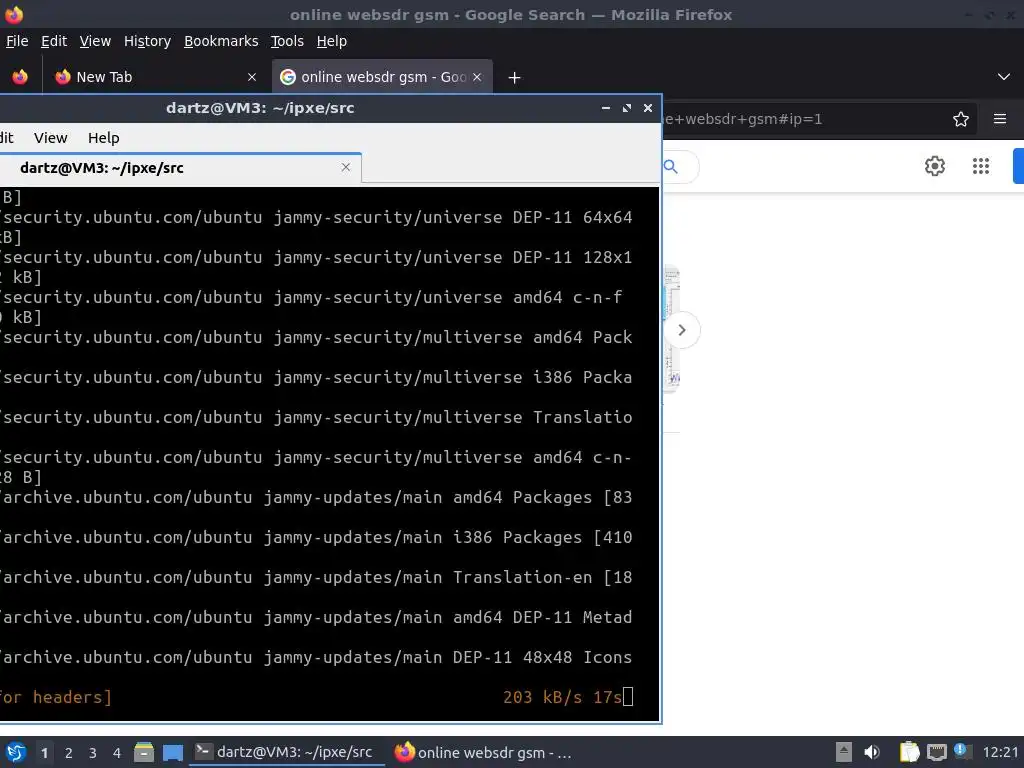Open a new Firefox tab with plus button
Viewport: 1024px width, 768px height.
click(514, 78)
